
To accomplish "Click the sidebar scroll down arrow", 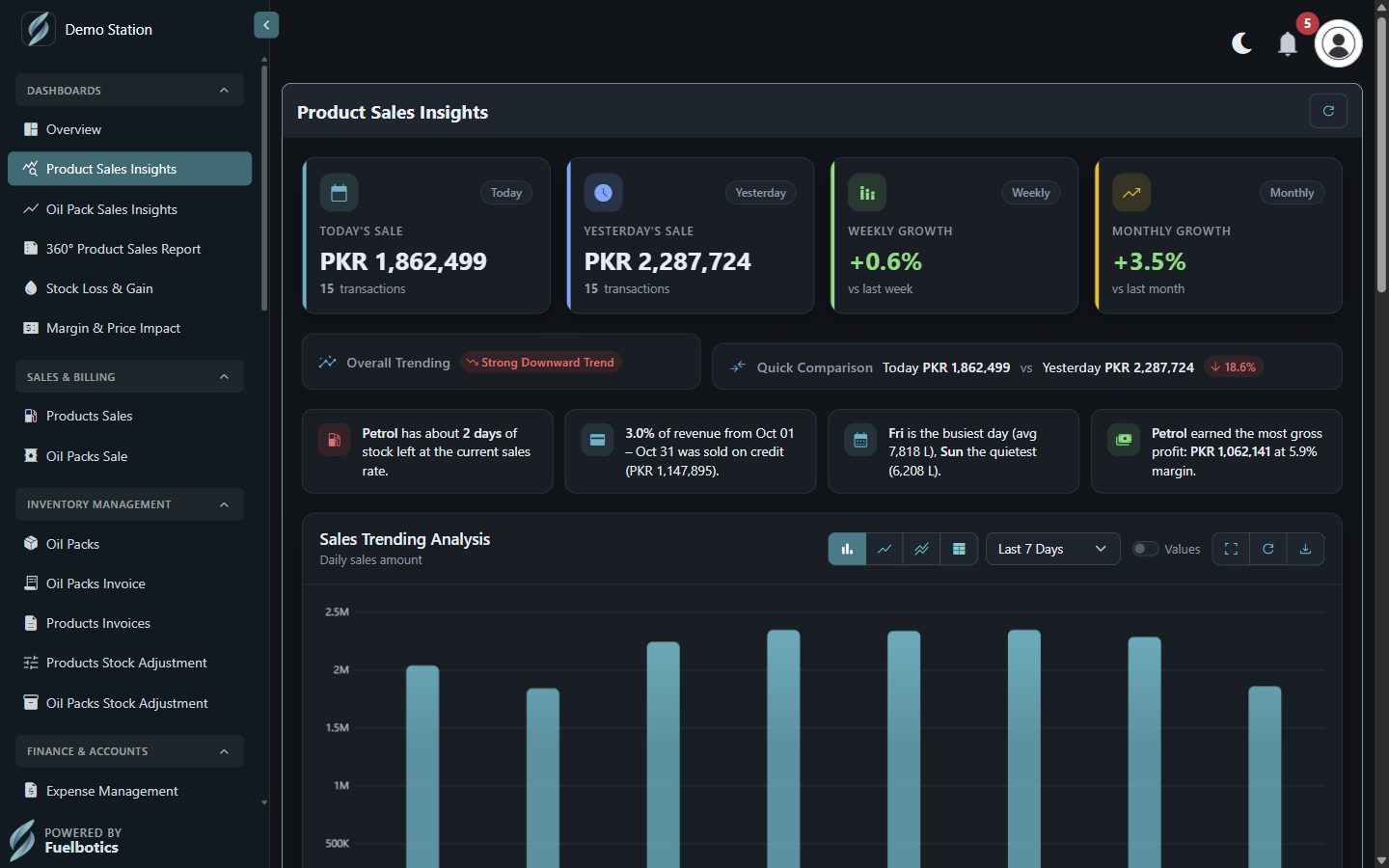I will click(x=264, y=802).
